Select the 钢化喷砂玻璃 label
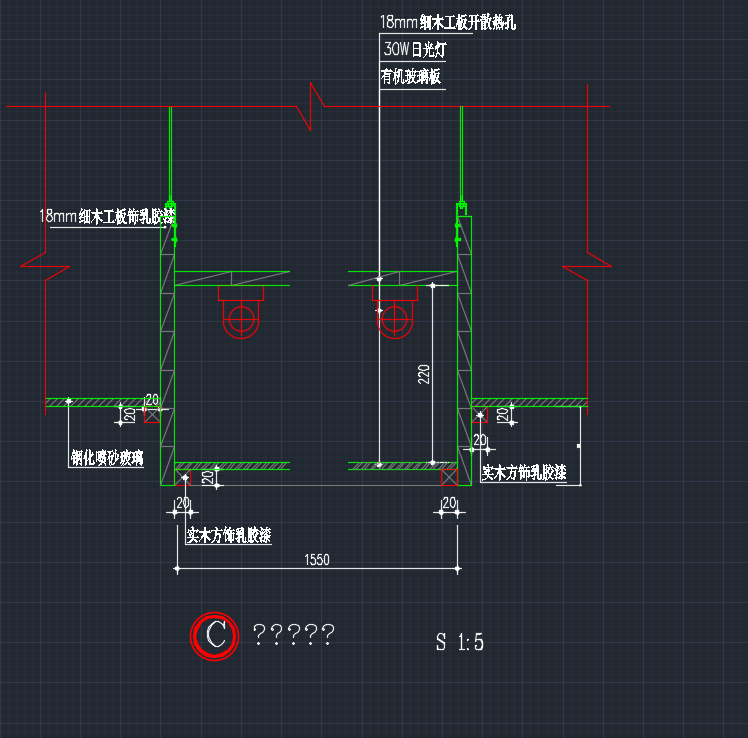The width and height of the screenshot is (748, 738). point(107,457)
